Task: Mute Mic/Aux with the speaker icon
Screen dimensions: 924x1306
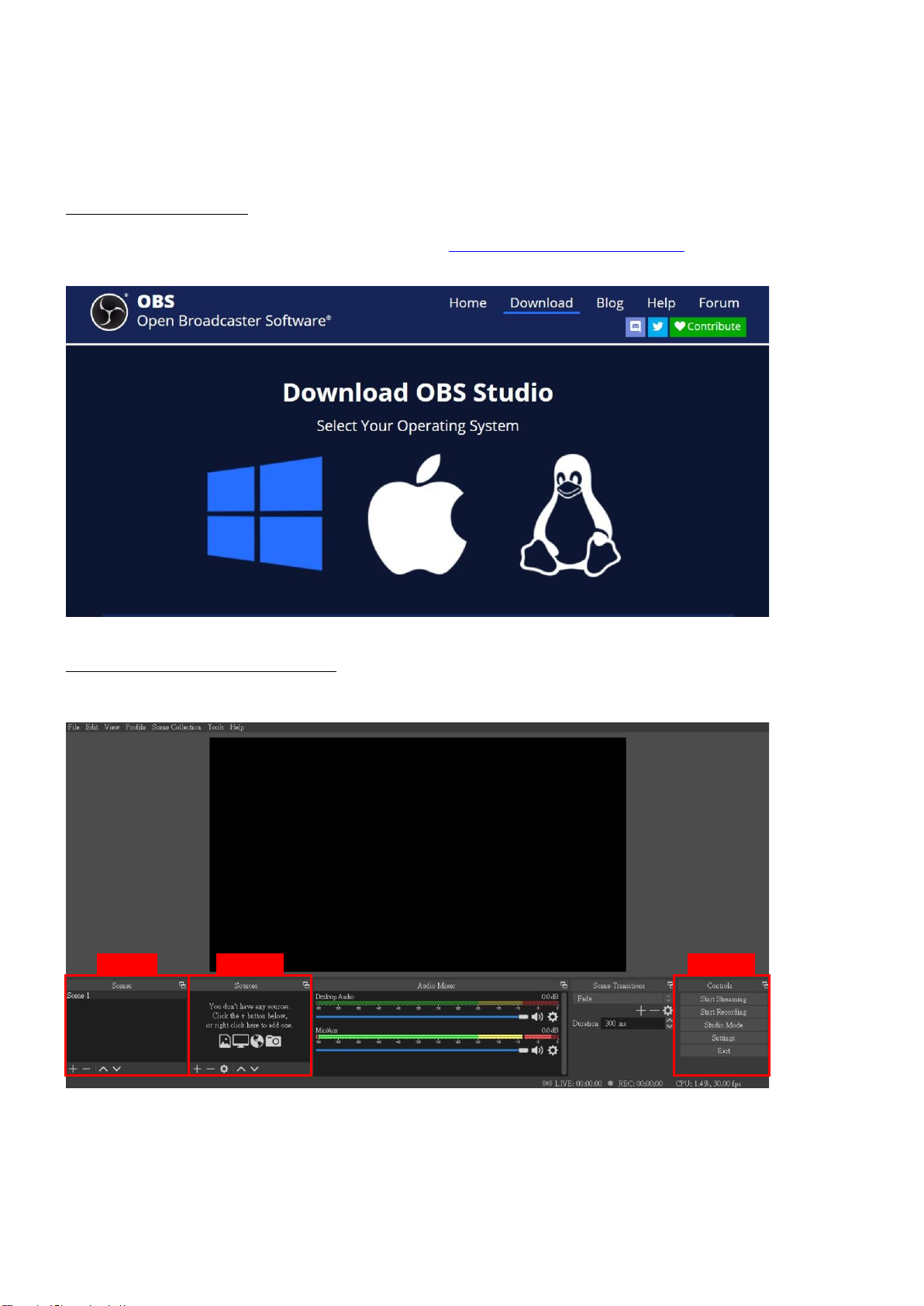Action: [537, 1050]
